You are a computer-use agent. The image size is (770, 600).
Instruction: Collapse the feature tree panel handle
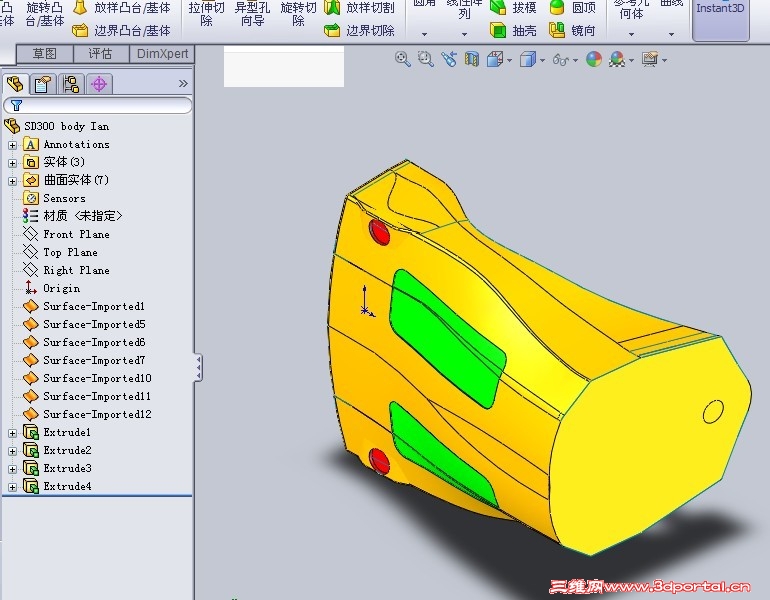pyautogui.click(x=198, y=368)
